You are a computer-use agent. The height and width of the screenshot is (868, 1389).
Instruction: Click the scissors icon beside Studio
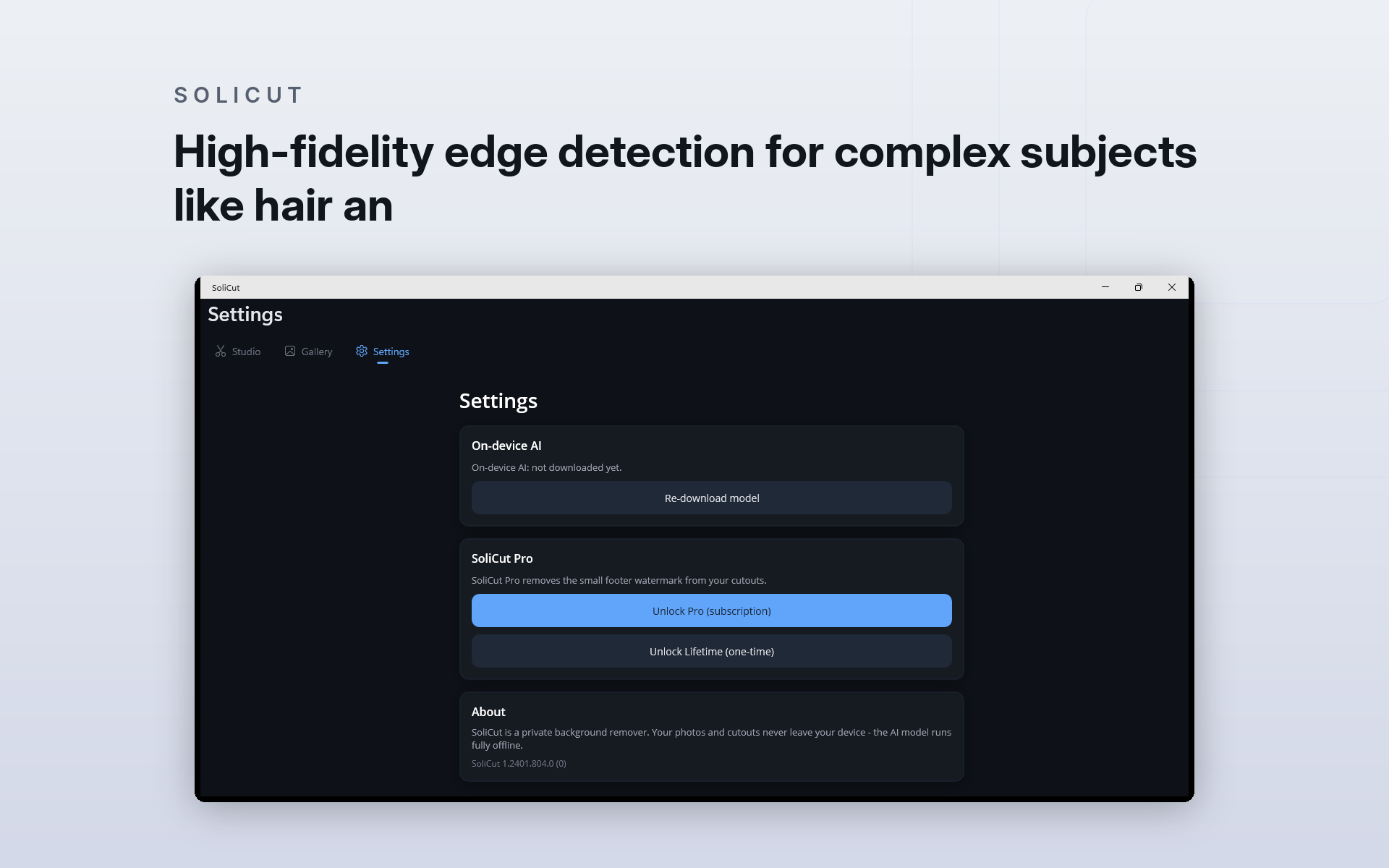(221, 351)
